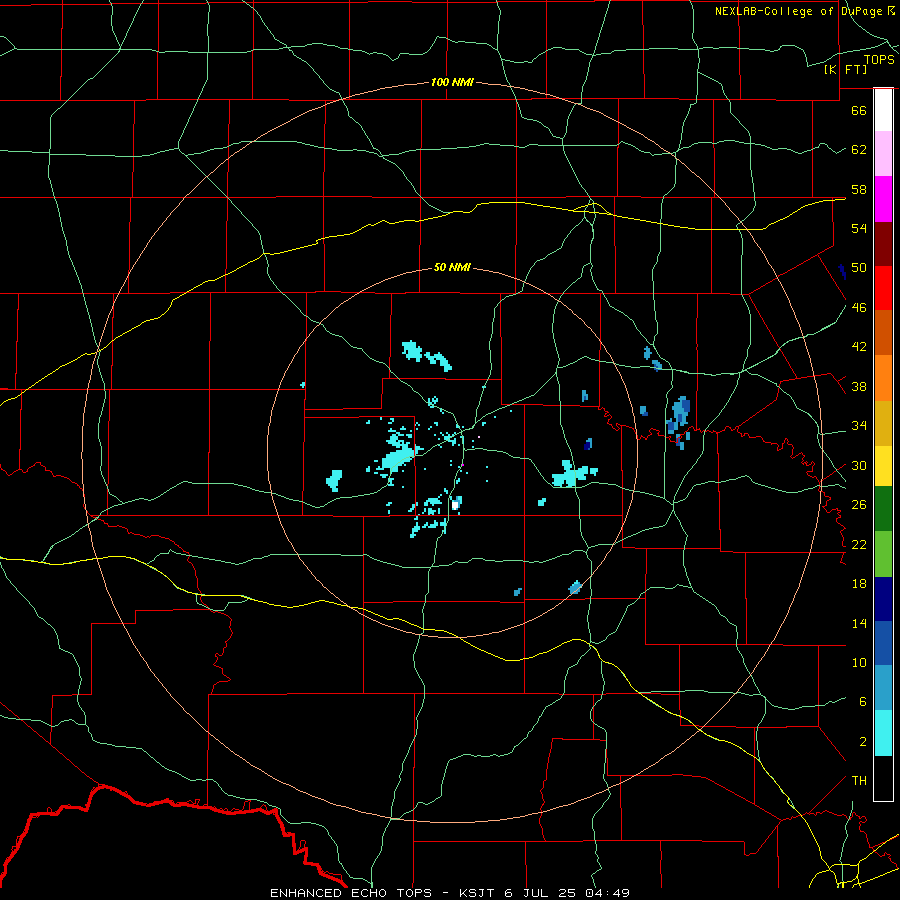Click the [K FT] units label
Screen dimensions: 900x900
coord(845,69)
